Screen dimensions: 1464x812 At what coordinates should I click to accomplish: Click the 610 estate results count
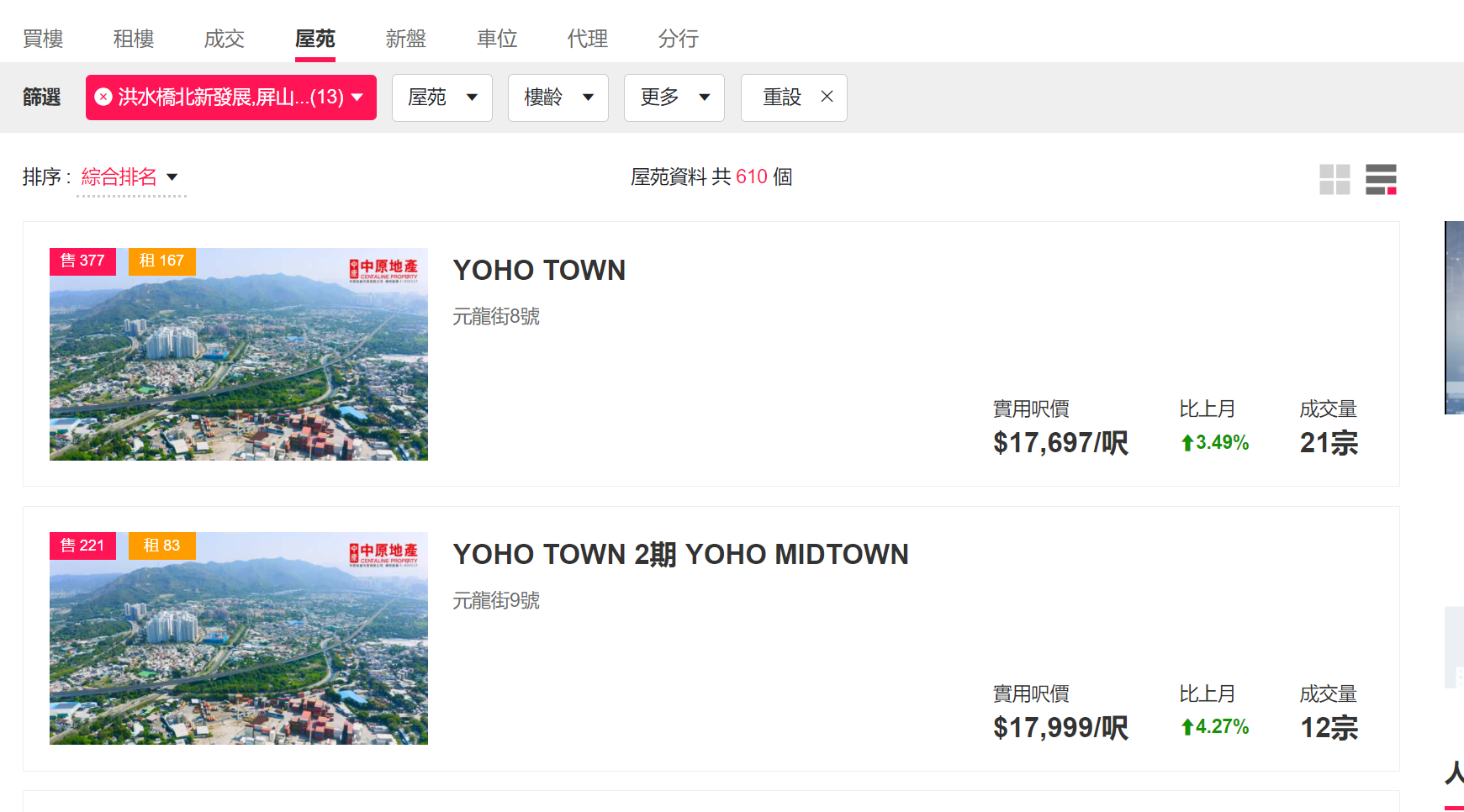coord(752,177)
